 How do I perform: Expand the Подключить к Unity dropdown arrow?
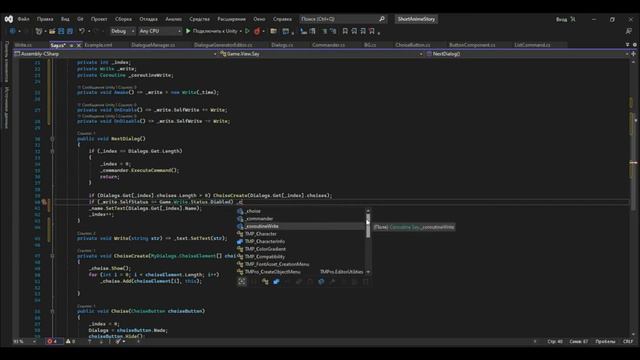tap(240, 31)
